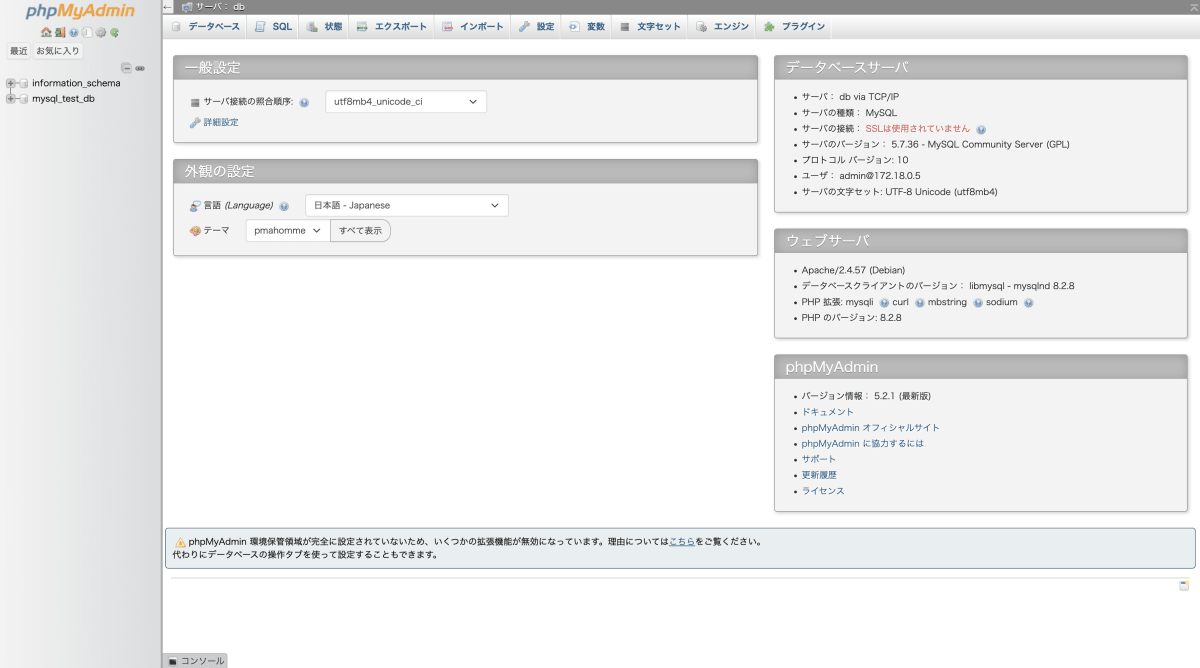
Task: Click the Home icon under the phpMyAdmin logo
Action: tap(46, 32)
